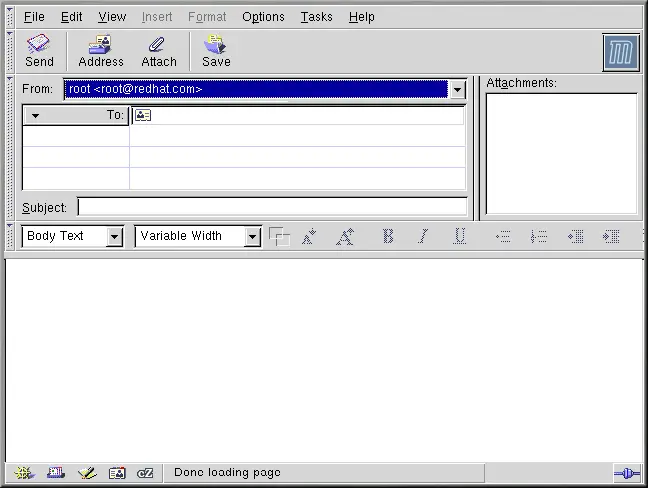Expand the From account dropdown
This screenshot has width=648, height=488.
coord(457,90)
